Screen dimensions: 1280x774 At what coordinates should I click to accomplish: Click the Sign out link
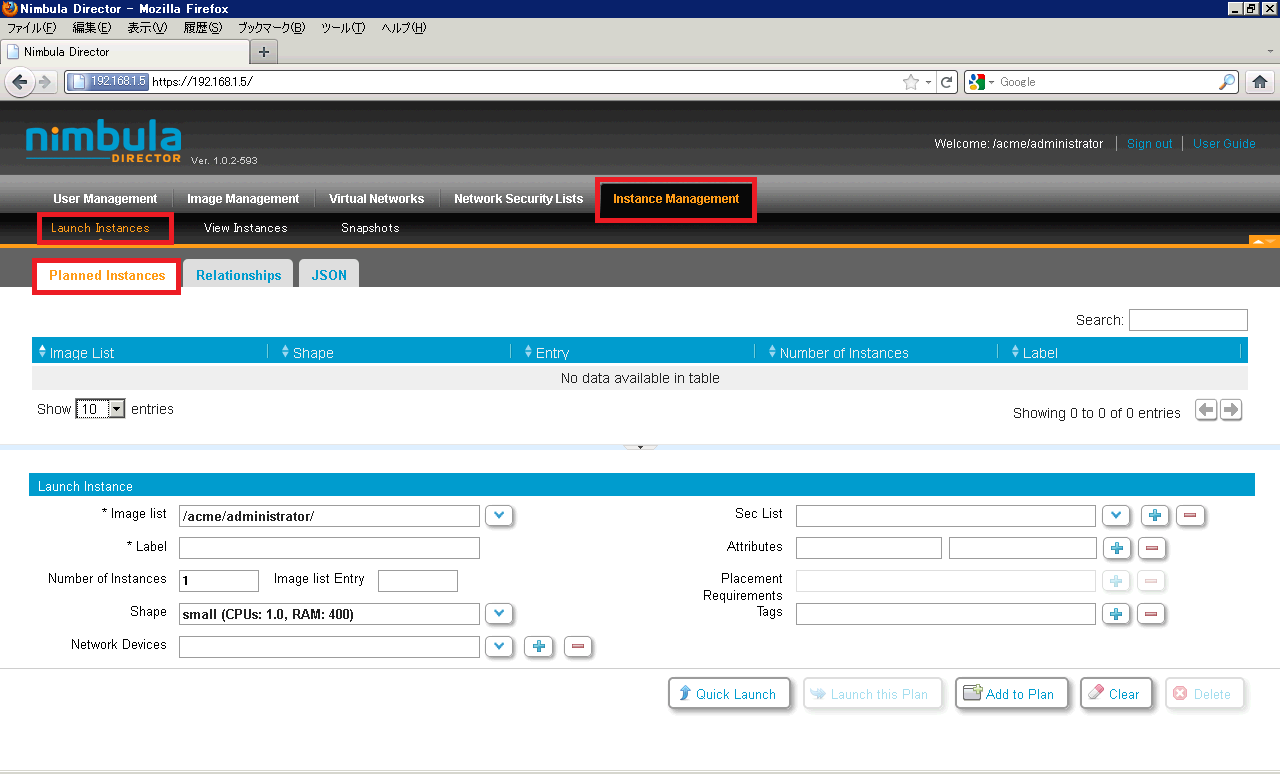coord(1149,144)
